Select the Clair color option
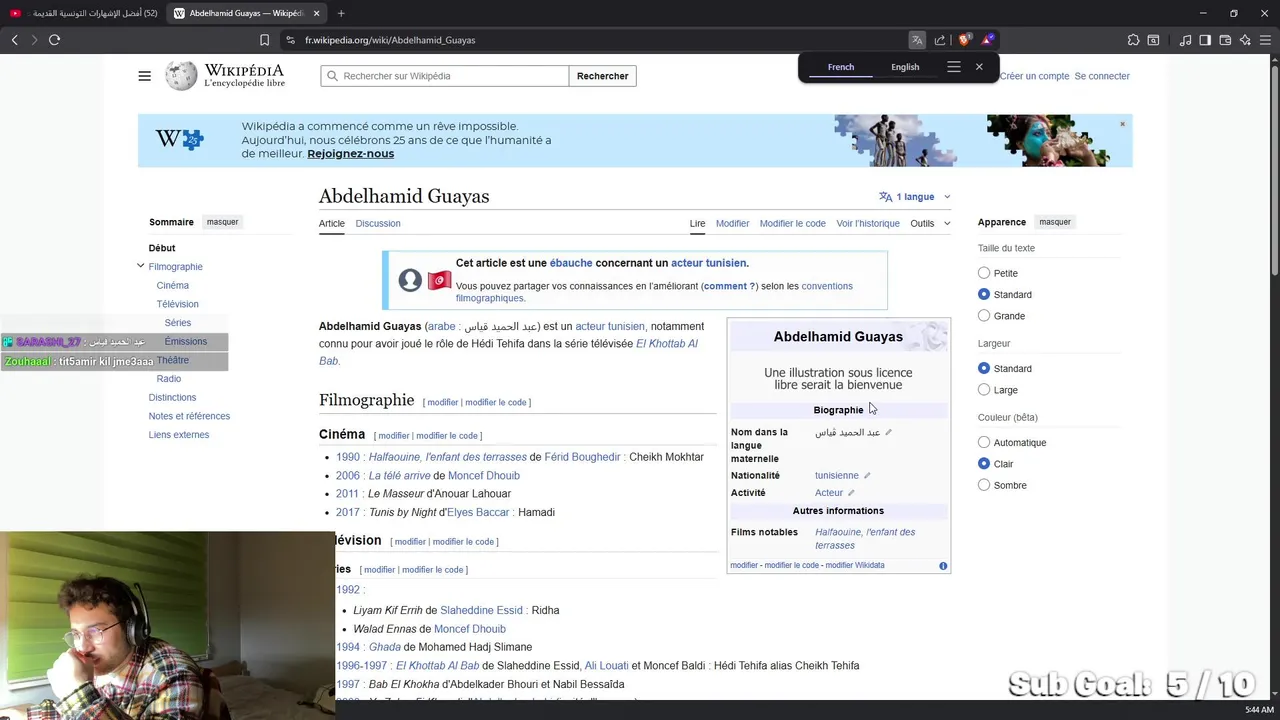 click(984, 464)
